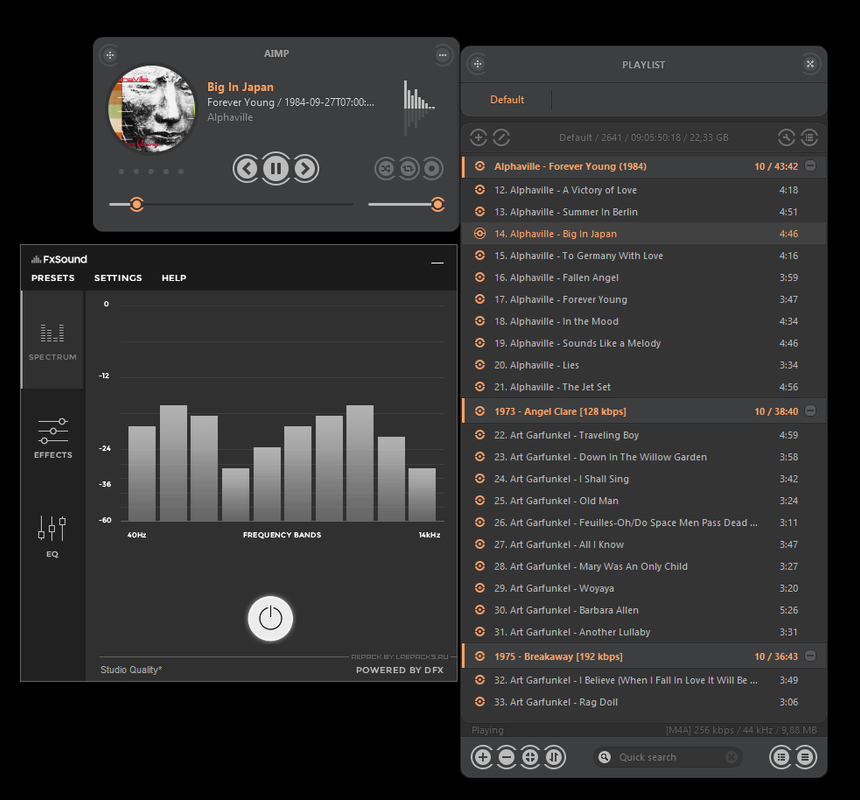
Task: Click the magnifier icon in Quick search
Action: click(604, 757)
